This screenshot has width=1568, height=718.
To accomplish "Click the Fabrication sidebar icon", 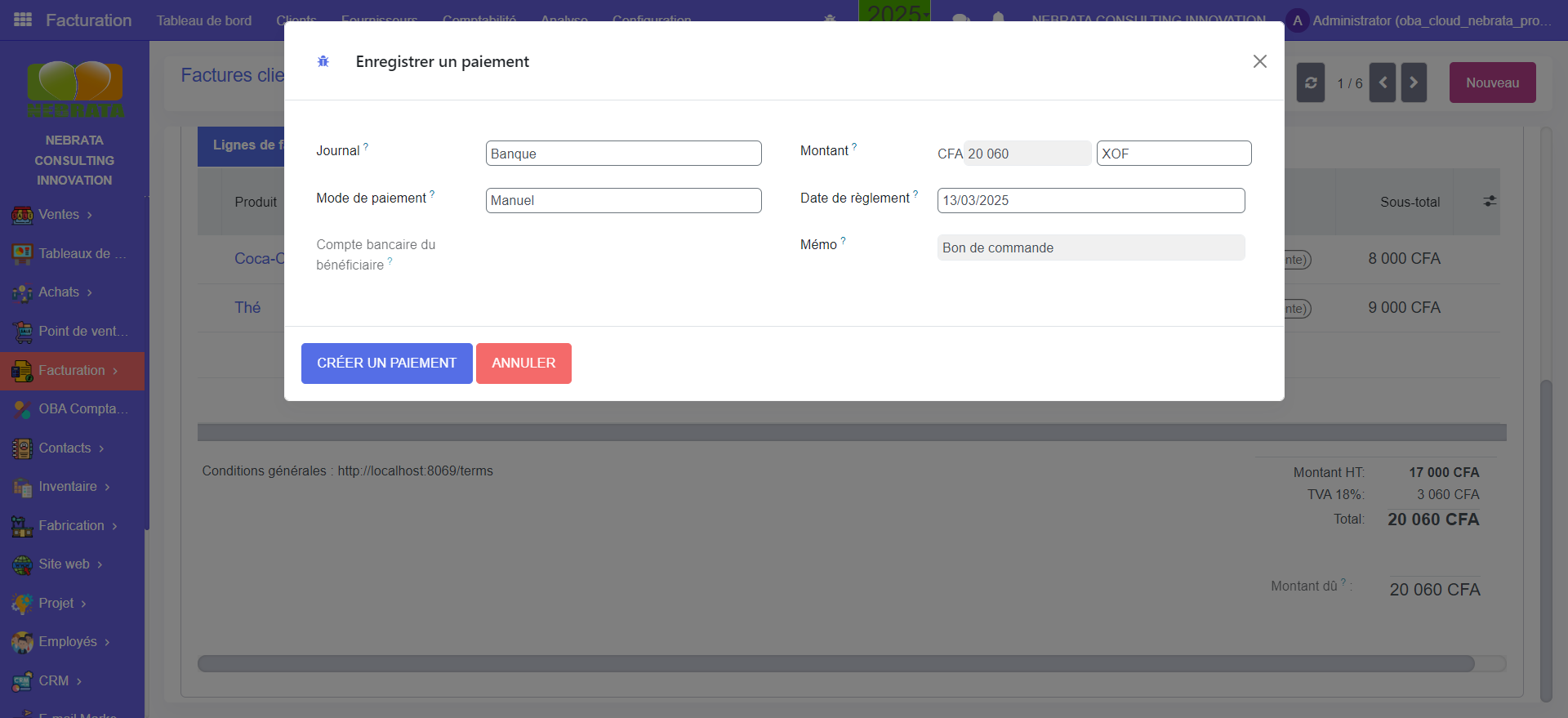I will pos(22,526).
